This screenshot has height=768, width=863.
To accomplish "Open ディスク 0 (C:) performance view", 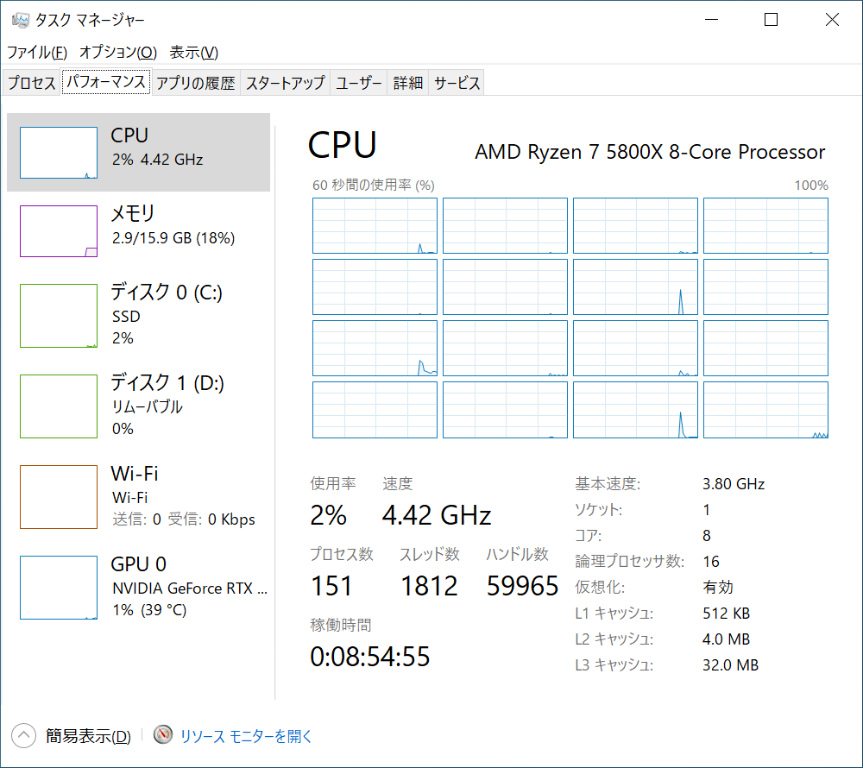I will click(59, 315).
